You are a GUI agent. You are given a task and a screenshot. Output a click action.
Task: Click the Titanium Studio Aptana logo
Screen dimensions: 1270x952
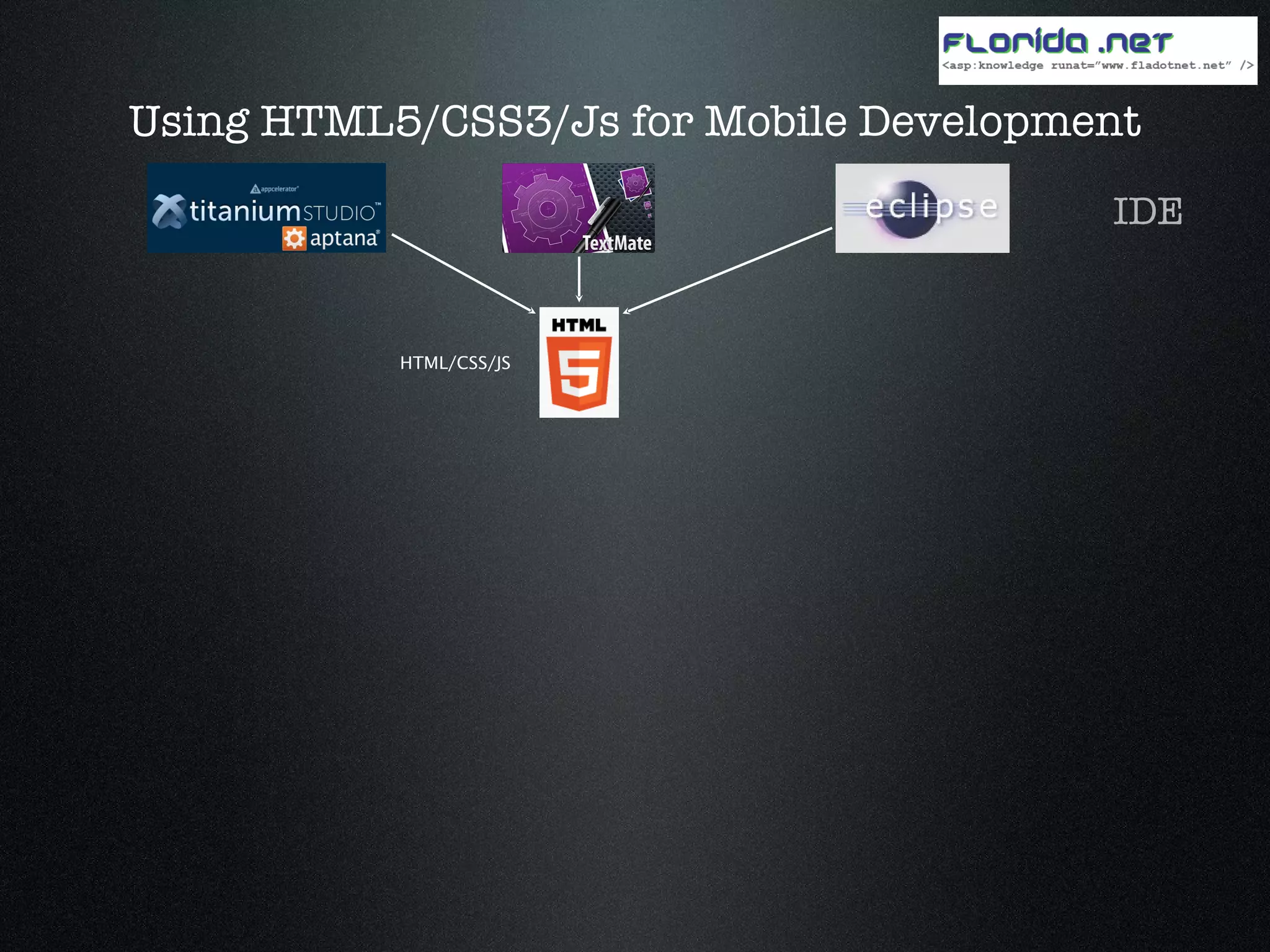[x=267, y=208]
